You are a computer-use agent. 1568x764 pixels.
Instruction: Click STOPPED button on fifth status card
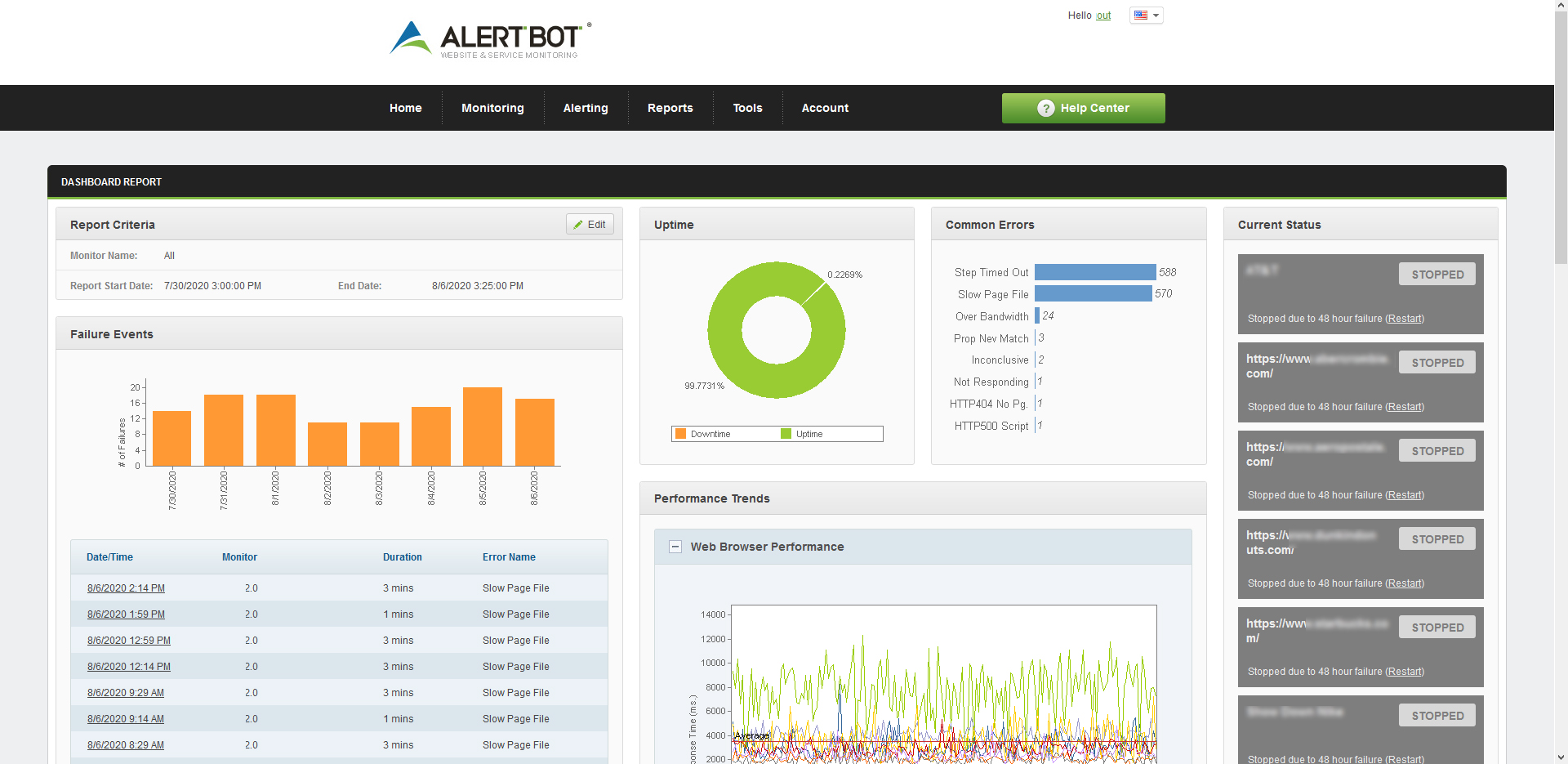click(x=1437, y=628)
